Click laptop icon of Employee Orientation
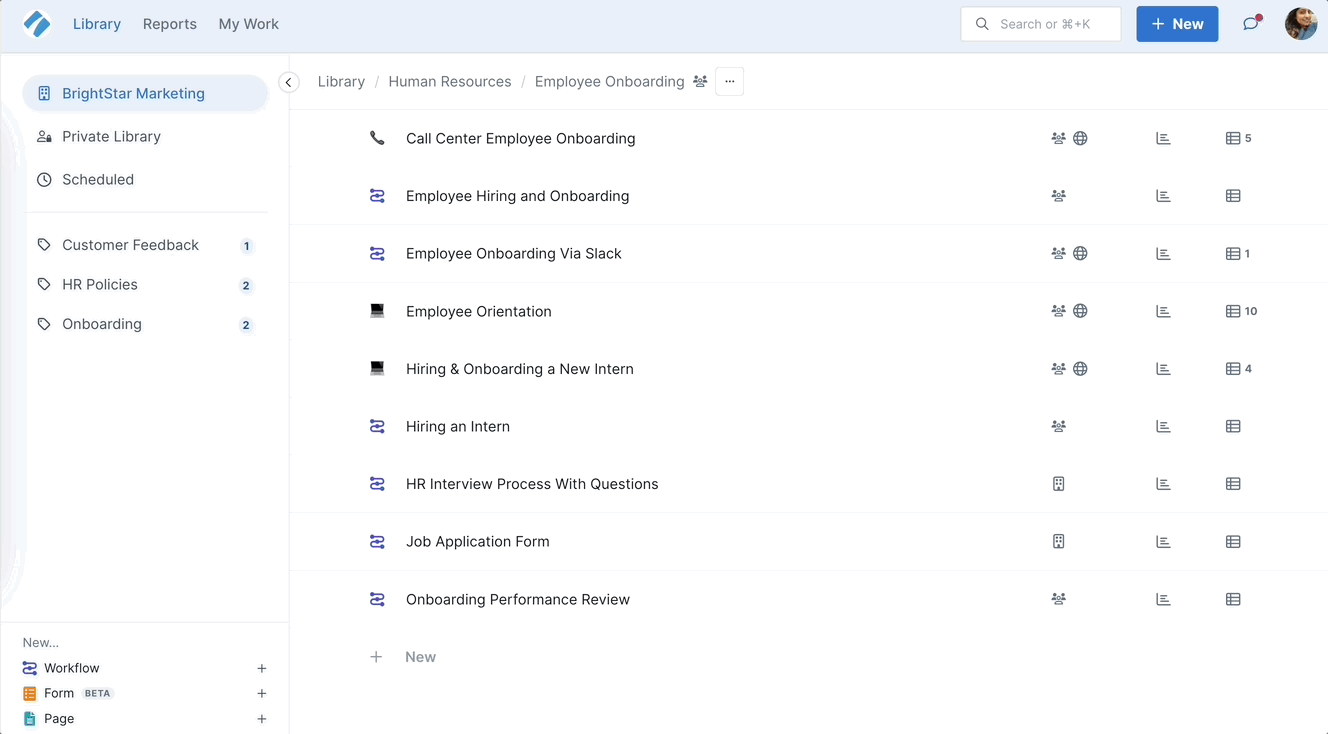The width and height of the screenshot is (1328, 734). 377,311
